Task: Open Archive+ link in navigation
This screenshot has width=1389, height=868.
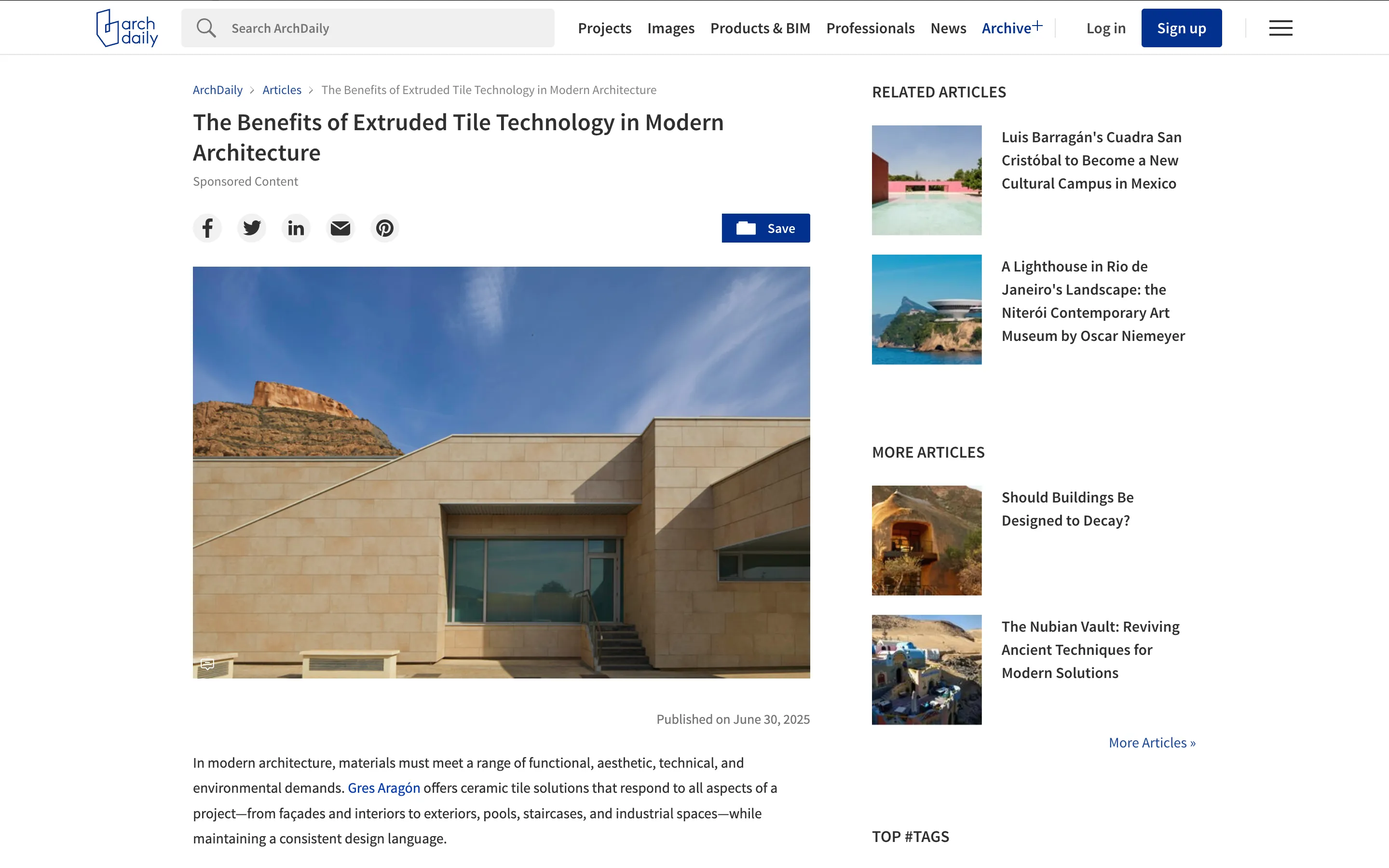Action: pos(1012,27)
